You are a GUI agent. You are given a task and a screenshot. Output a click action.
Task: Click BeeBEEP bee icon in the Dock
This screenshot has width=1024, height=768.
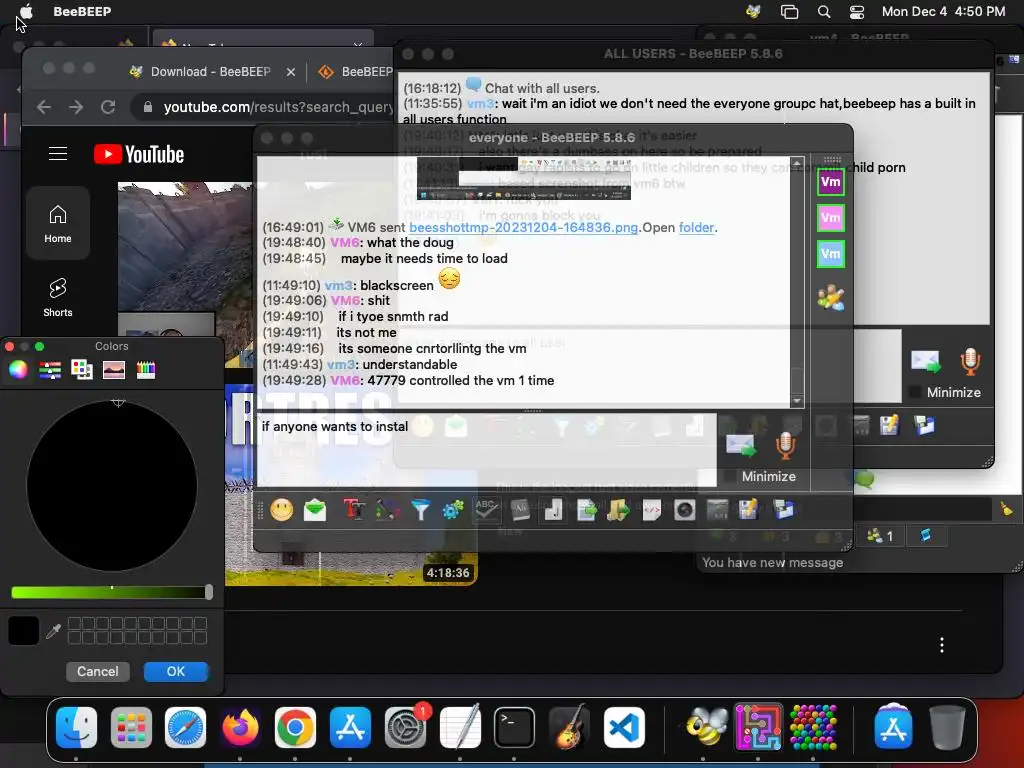pos(707,726)
